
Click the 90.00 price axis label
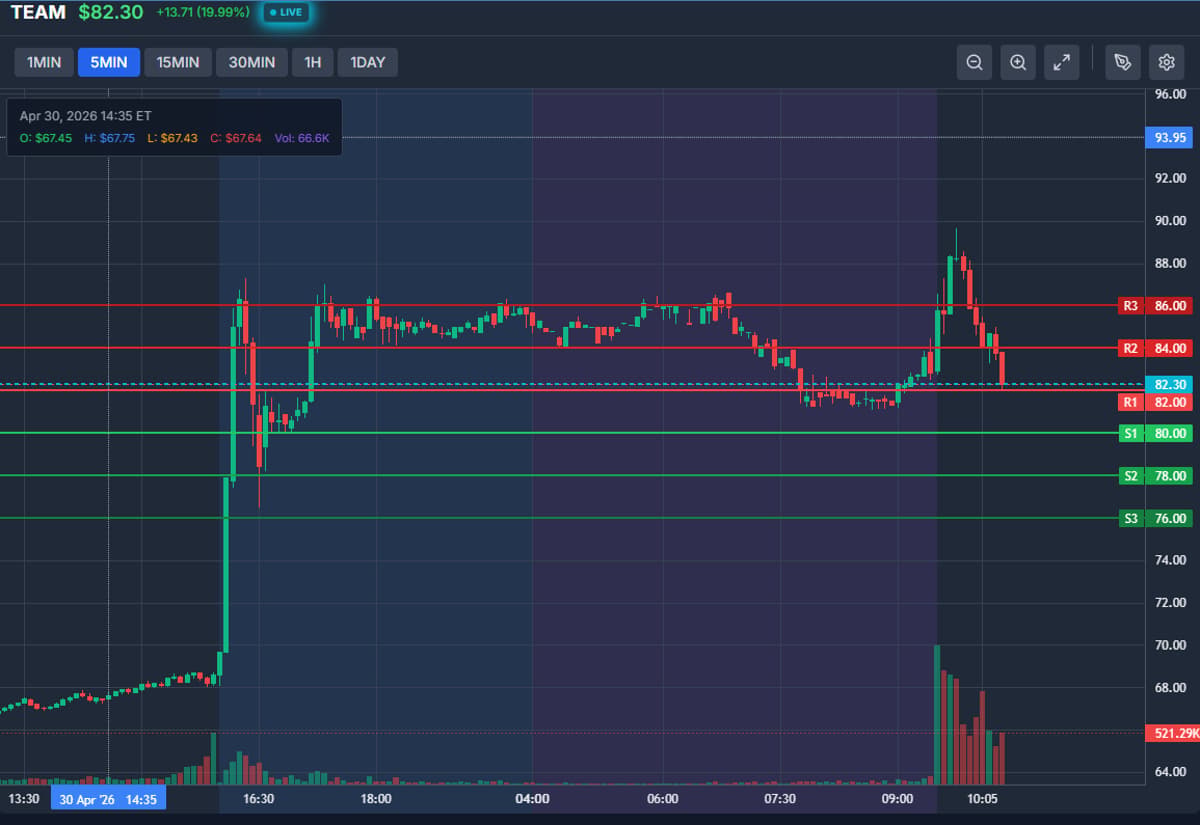pyautogui.click(x=1171, y=221)
